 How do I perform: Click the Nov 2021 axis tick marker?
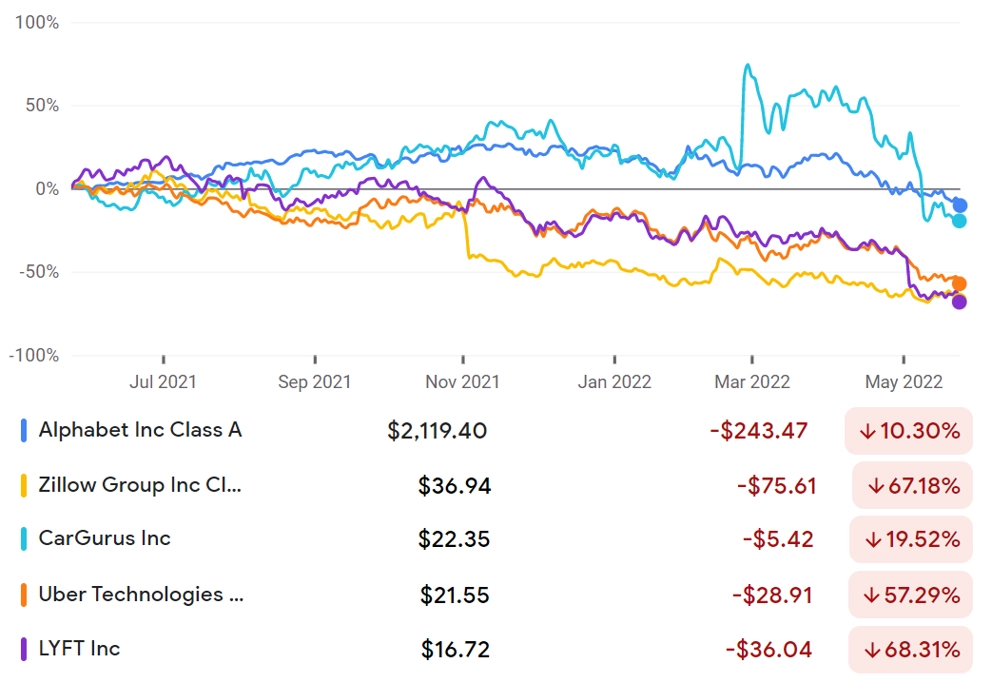(x=463, y=359)
